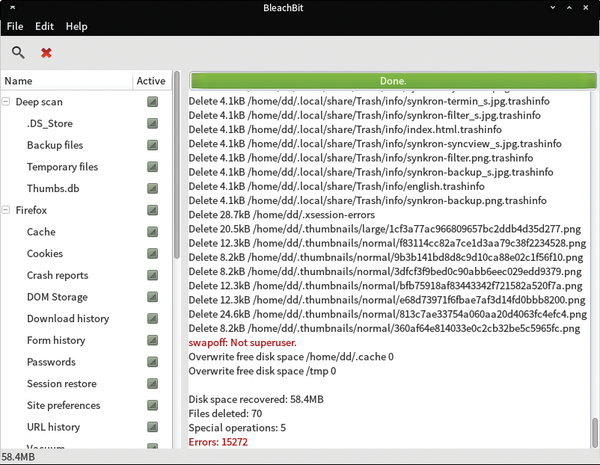The width and height of the screenshot is (600, 465).
Task: Click the BleachBit window menu icon
Action: click(x=12, y=7)
